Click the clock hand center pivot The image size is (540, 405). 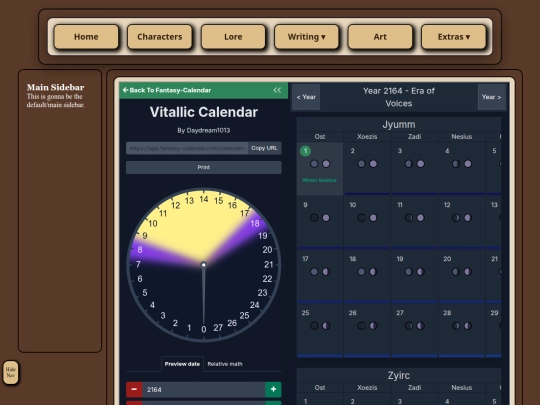(x=204, y=265)
